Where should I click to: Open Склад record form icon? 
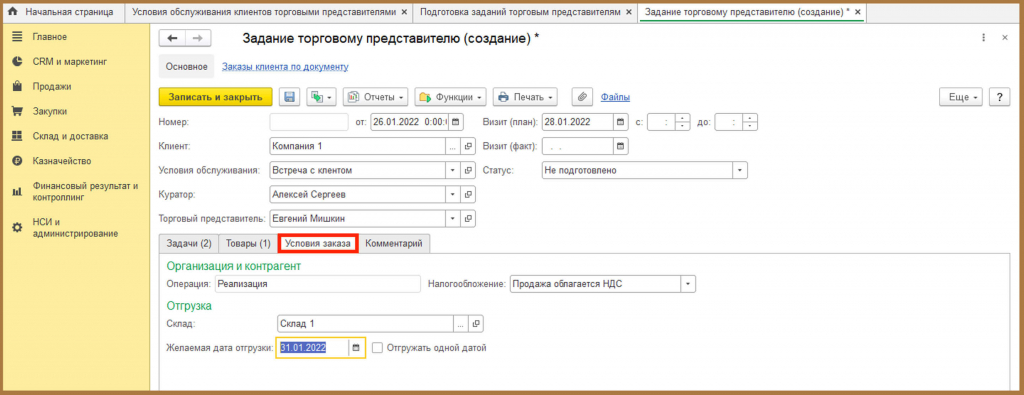(476, 324)
